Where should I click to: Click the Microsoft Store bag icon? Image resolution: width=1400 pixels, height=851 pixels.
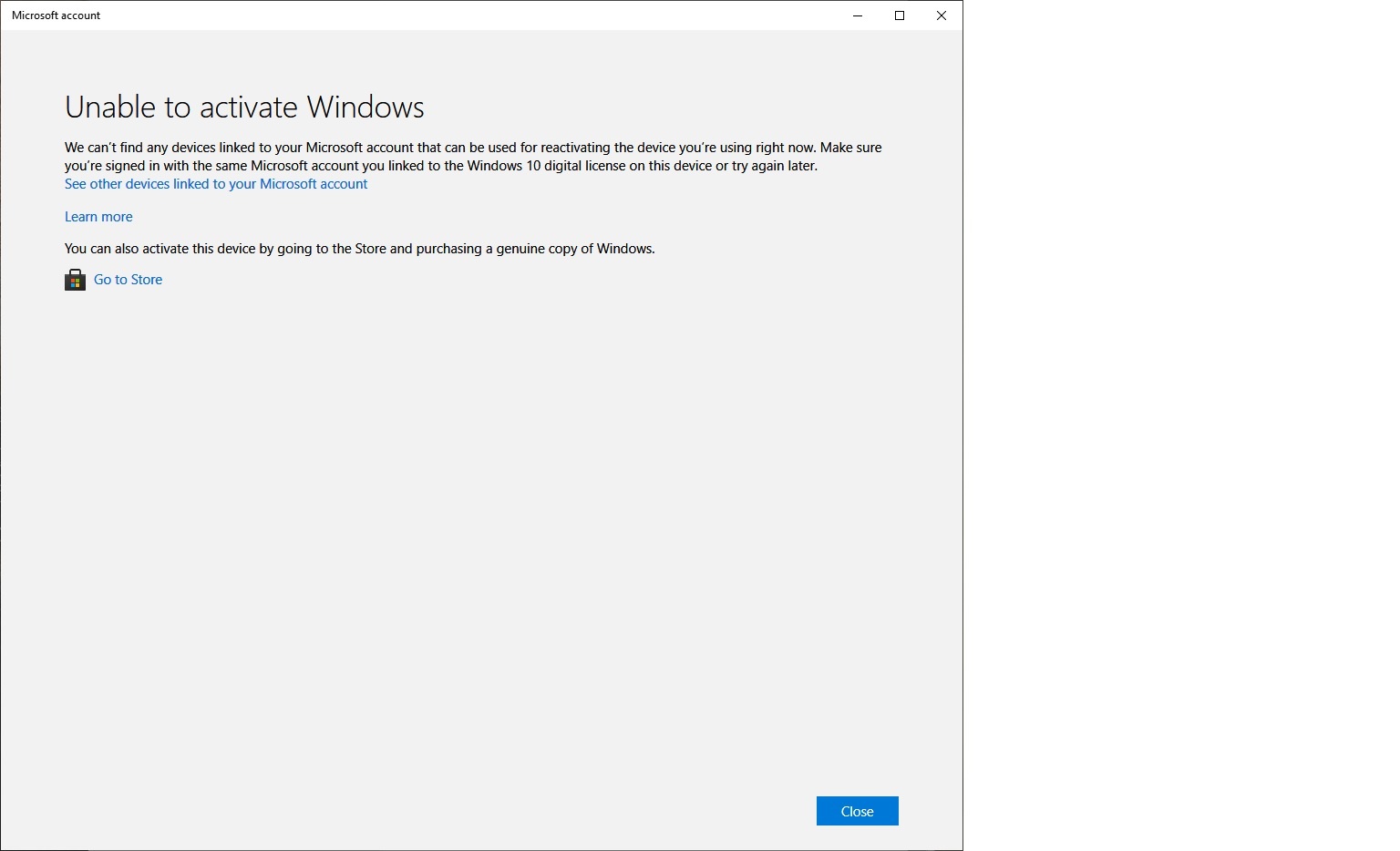(75, 280)
